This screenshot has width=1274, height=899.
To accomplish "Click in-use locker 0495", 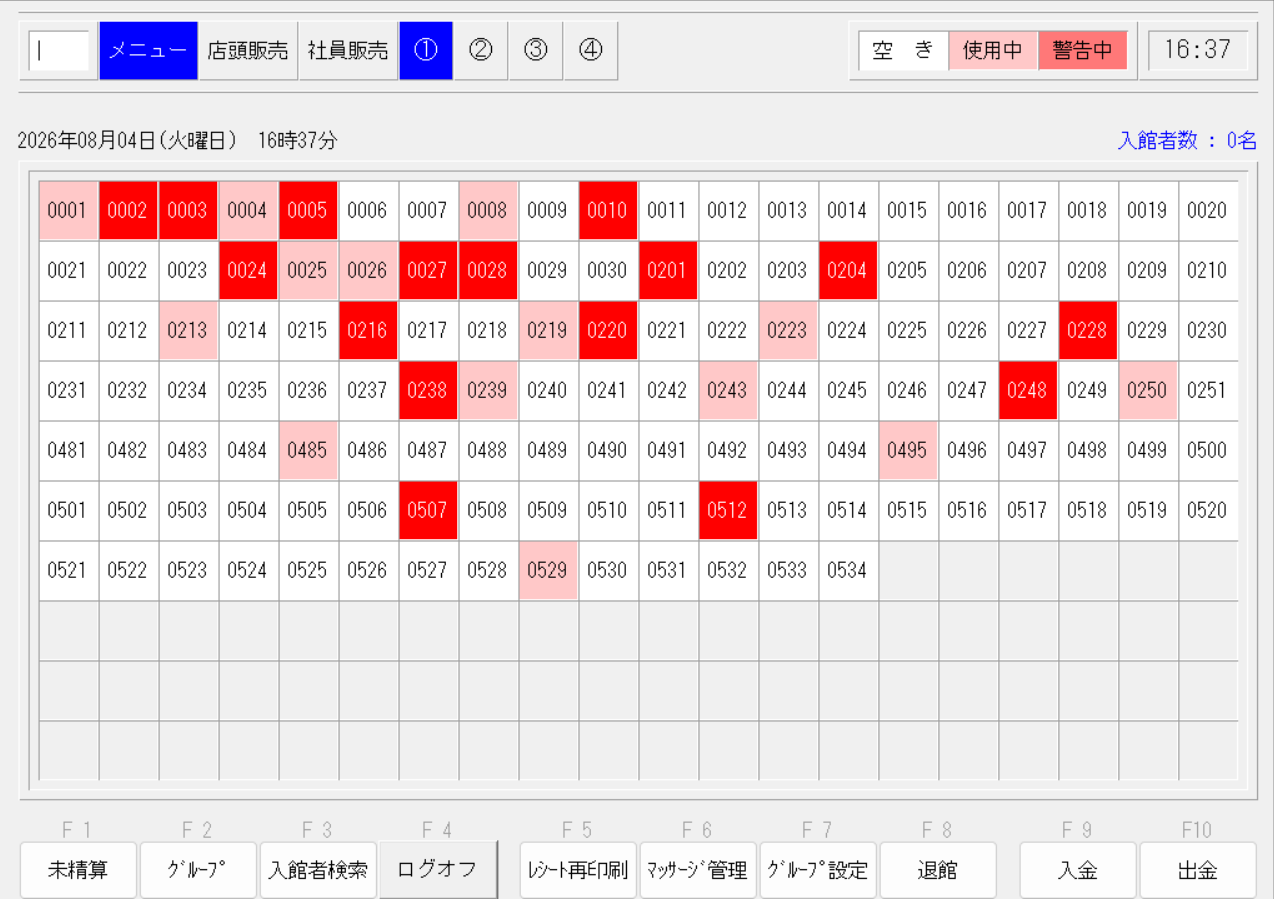I will (908, 451).
